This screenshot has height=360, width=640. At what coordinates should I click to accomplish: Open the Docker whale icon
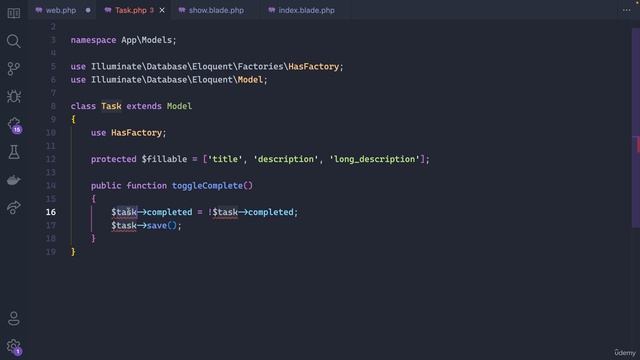(13, 180)
